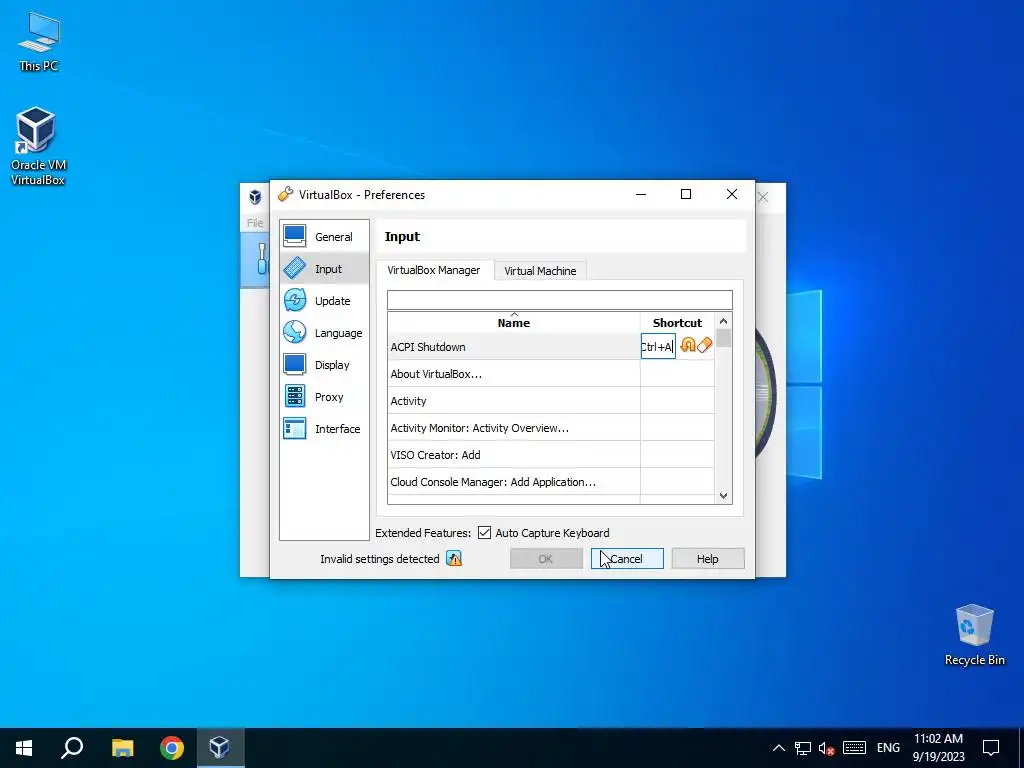Viewport: 1024px width, 768px height.
Task: Open the taskbar clock and date
Action: [938, 748]
